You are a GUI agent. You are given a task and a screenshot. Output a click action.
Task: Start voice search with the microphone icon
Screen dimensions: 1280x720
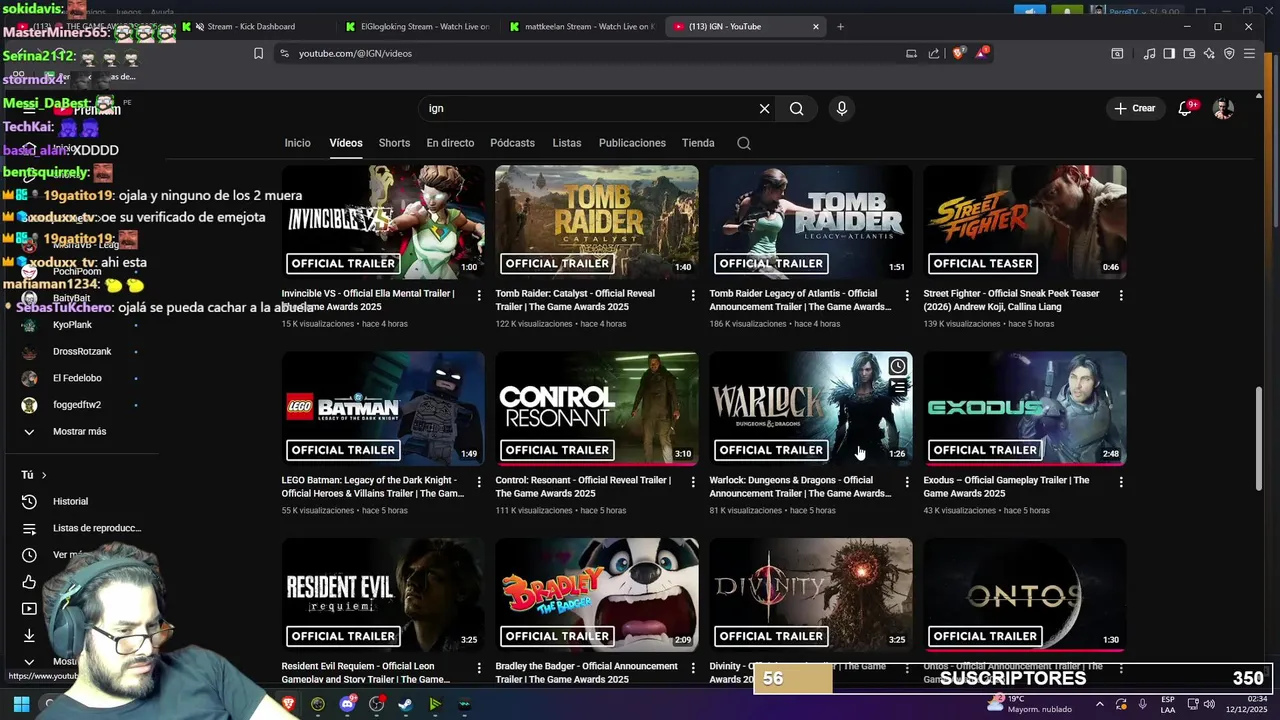click(x=841, y=108)
